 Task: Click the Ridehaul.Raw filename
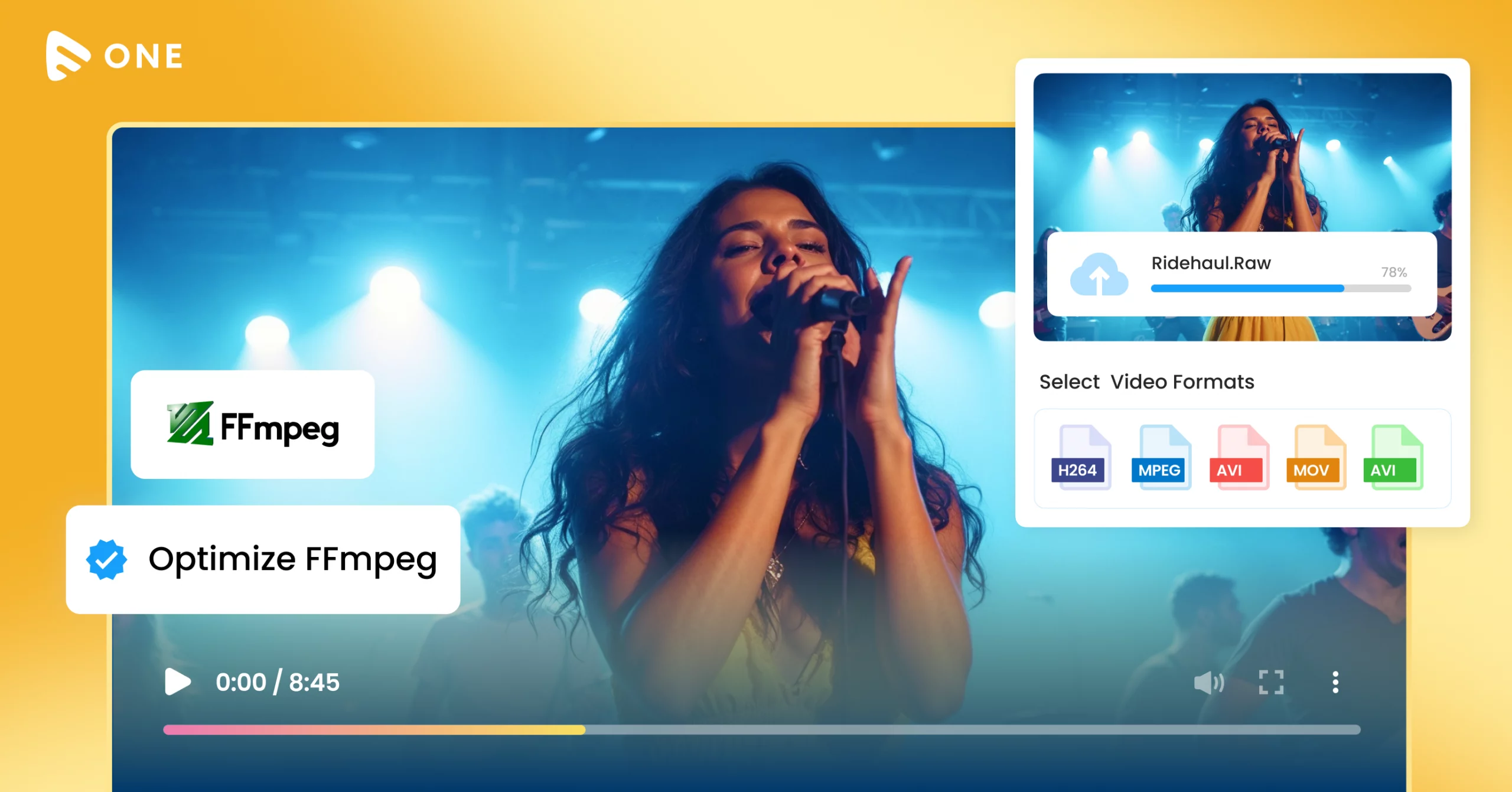pyautogui.click(x=1211, y=263)
